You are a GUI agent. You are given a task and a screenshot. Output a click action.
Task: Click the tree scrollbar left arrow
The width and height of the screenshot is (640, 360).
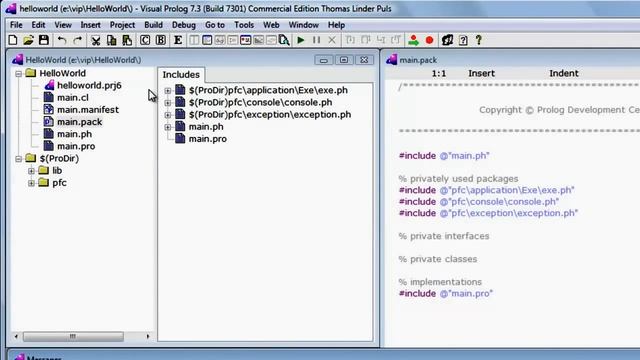point(16,336)
